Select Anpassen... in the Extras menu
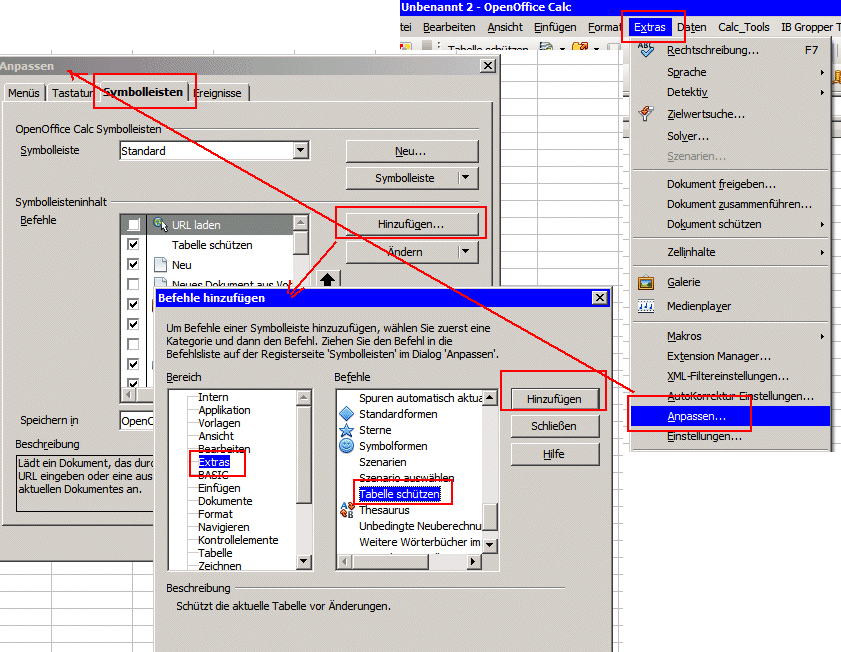Image resolution: width=841 pixels, height=652 pixels. click(731, 416)
